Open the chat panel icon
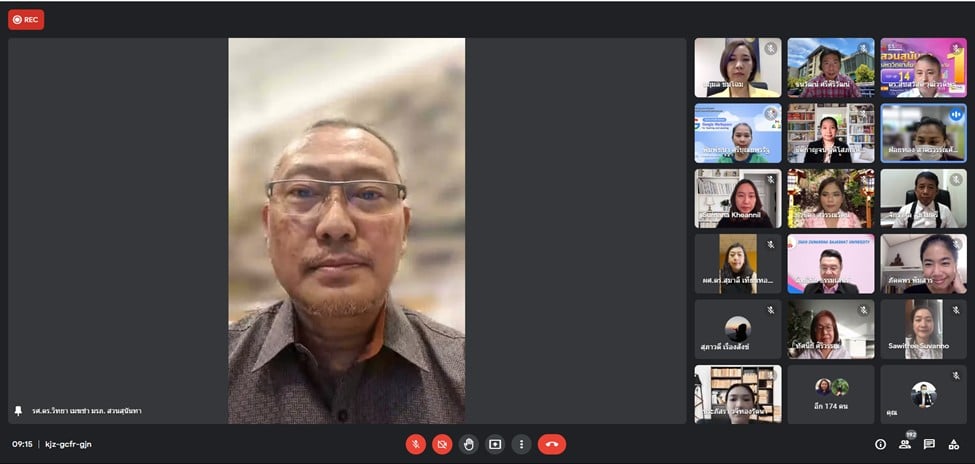The width and height of the screenshot is (975, 464). (929, 444)
